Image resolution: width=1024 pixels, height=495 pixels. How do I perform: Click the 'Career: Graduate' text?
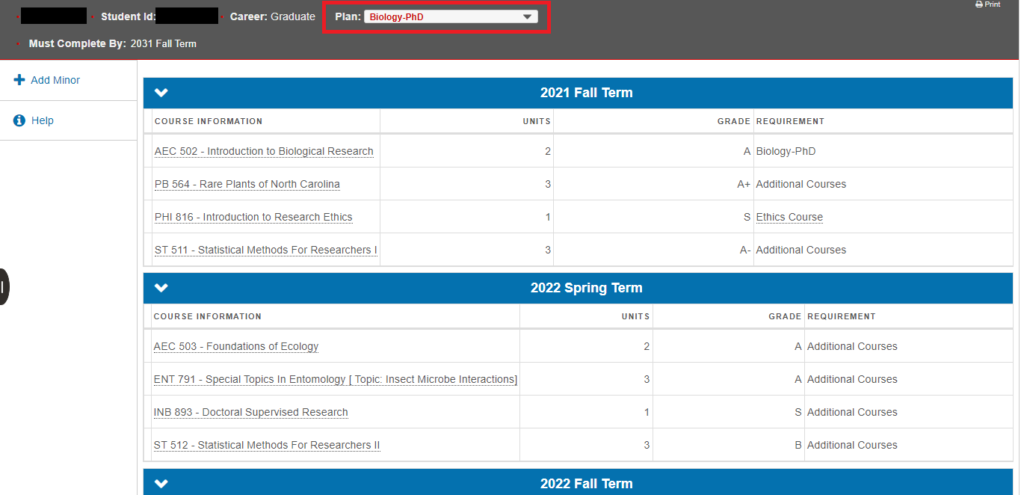pyautogui.click(x=272, y=16)
